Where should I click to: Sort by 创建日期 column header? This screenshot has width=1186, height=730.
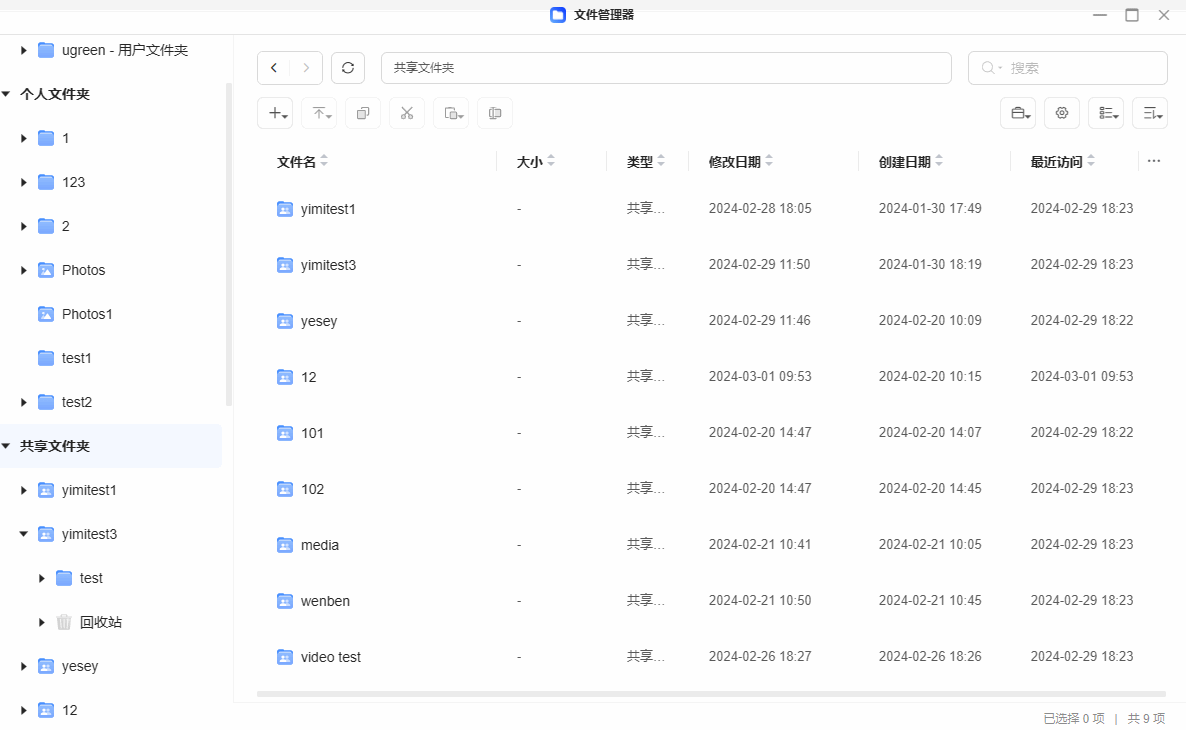coord(911,162)
